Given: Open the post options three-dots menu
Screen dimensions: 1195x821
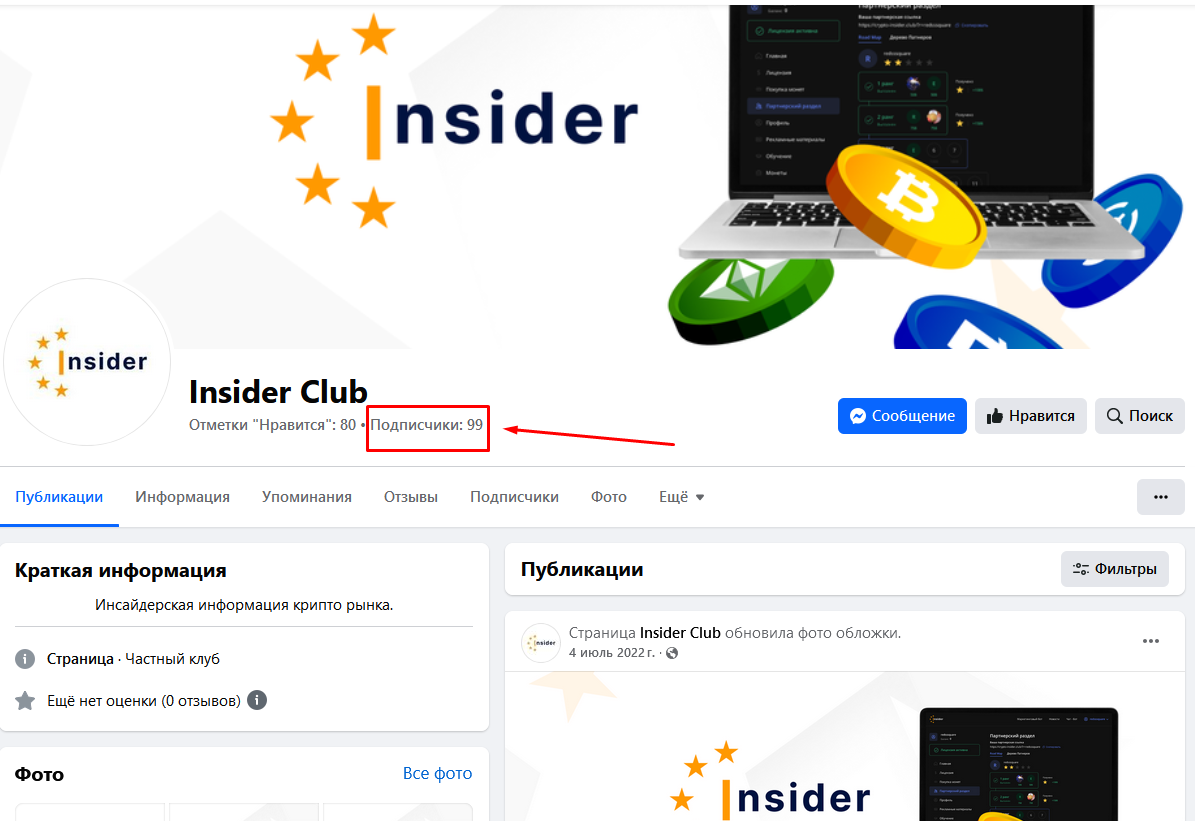Looking at the screenshot, I should 1151,641.
